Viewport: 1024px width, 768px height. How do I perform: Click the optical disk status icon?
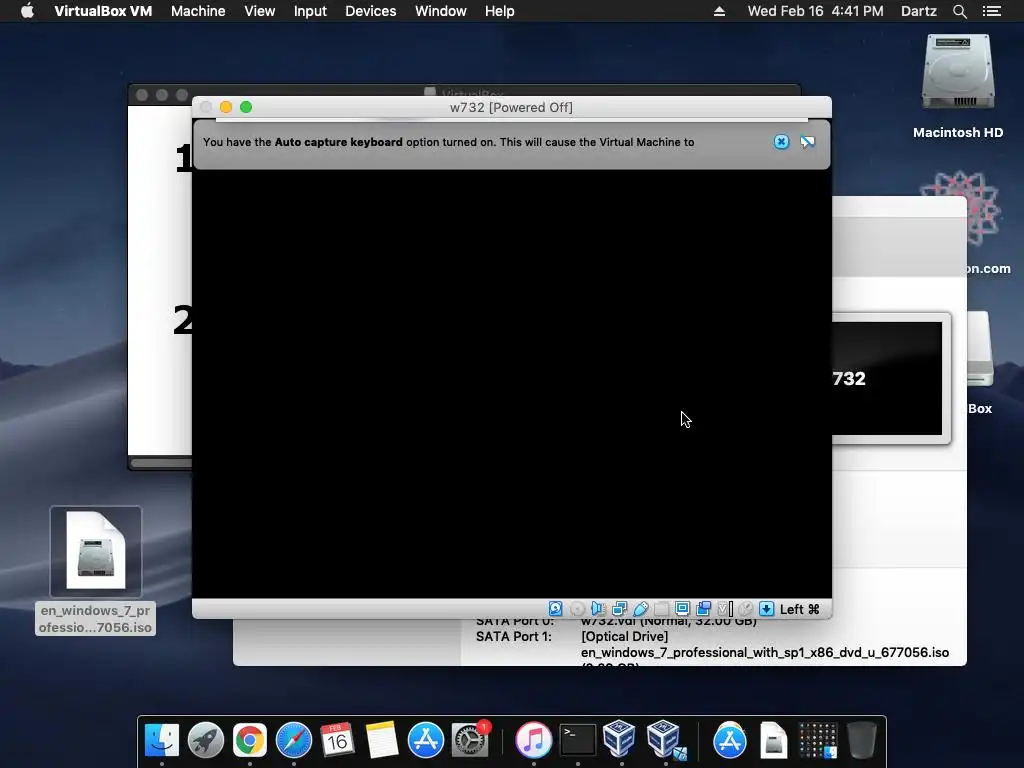(x=577, y=609)
